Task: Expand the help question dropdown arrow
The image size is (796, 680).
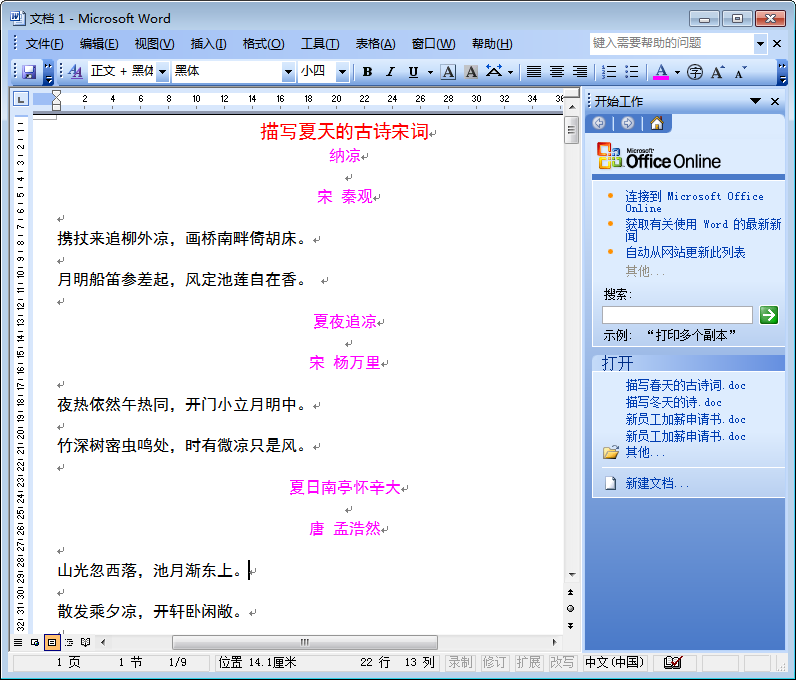Action: tap(760, 44)
